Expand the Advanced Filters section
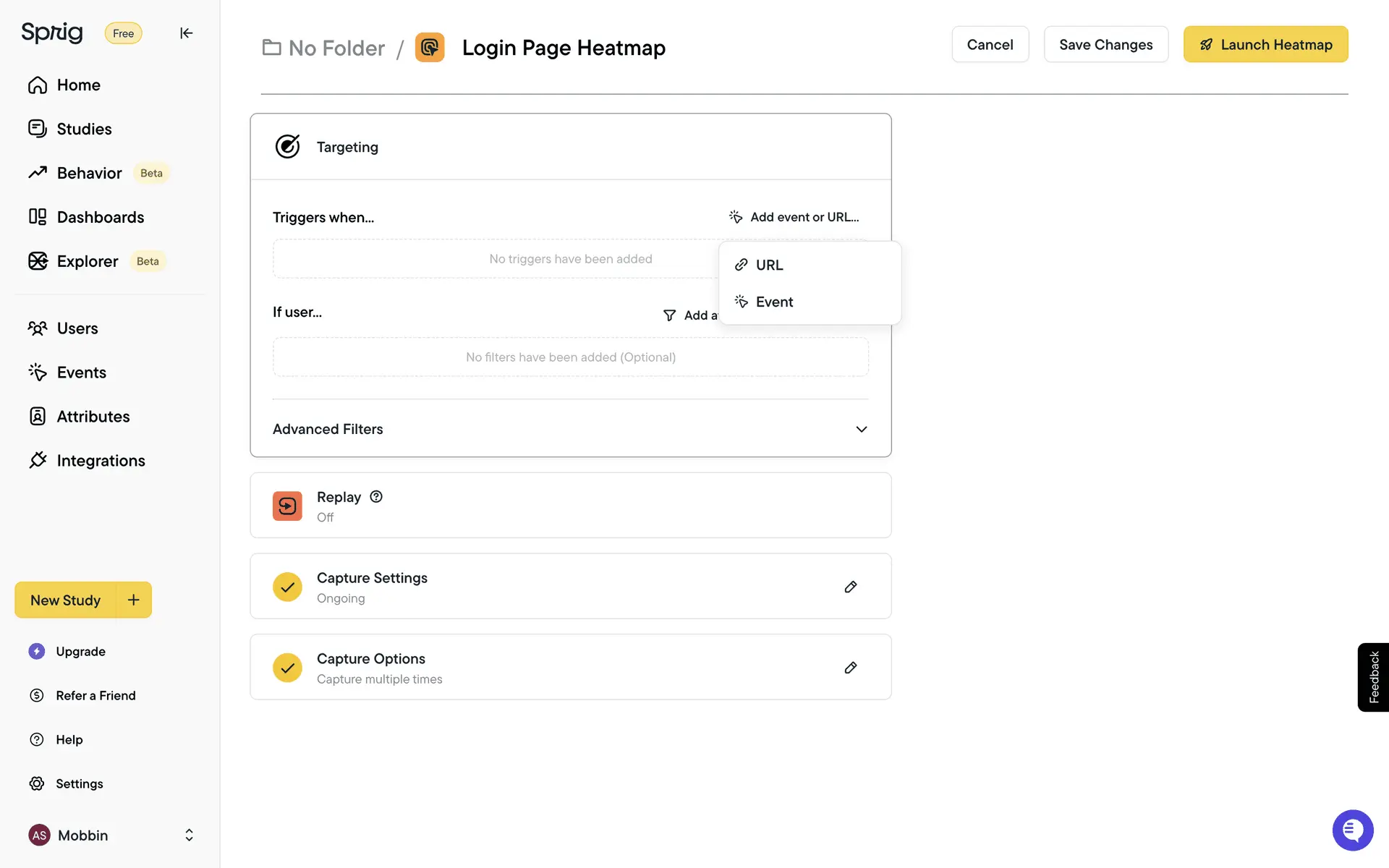 [861, 429]
